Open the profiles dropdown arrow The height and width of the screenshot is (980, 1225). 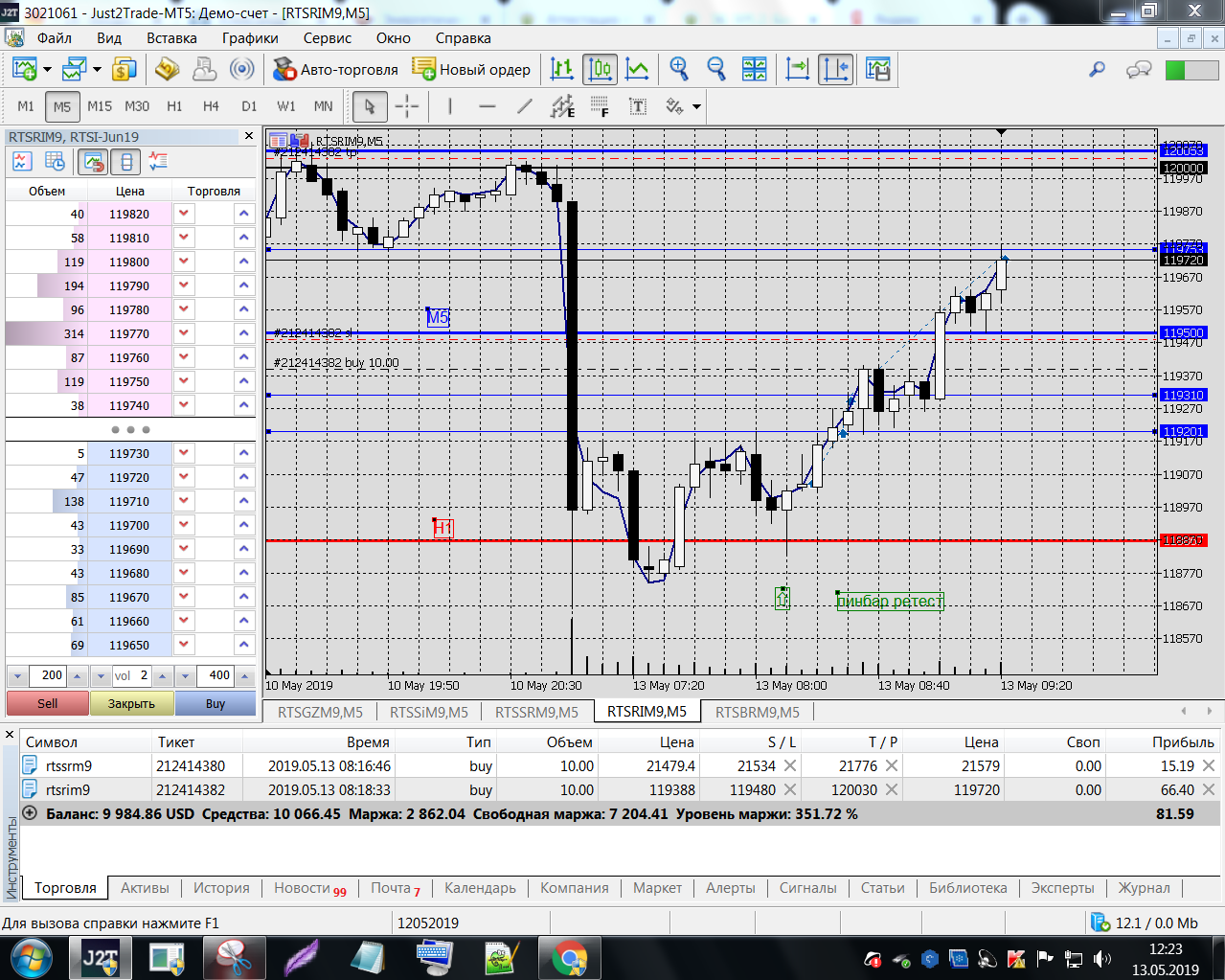click(97, 69)
